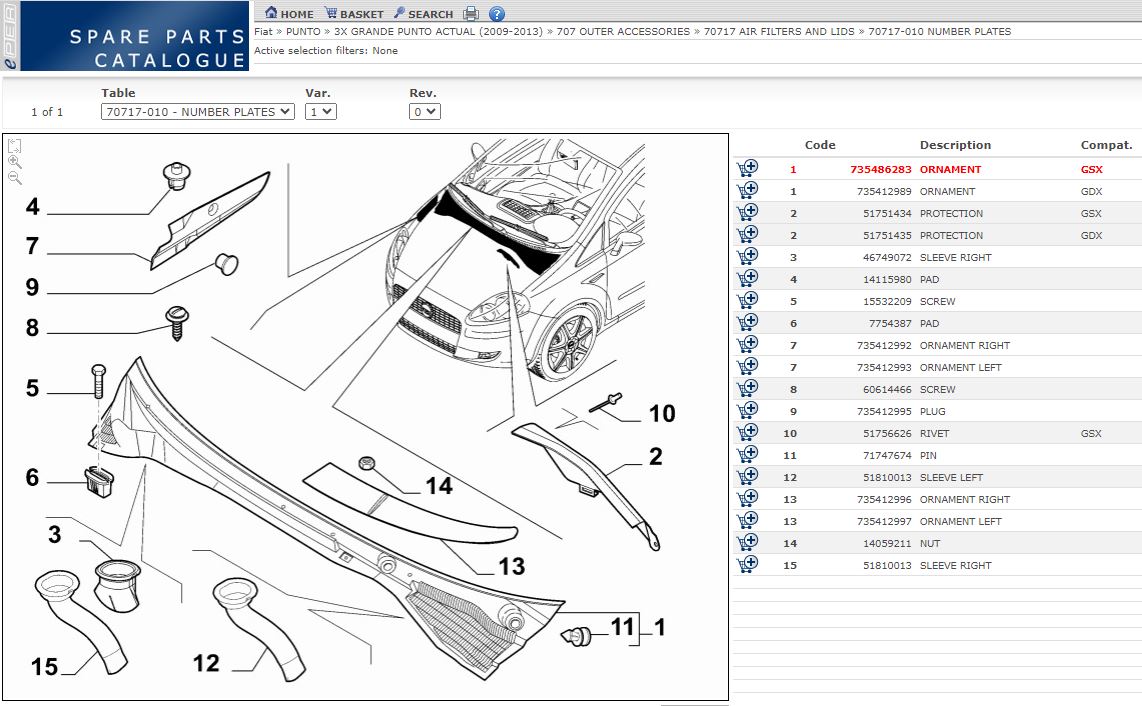Click the Fiat breadcrumb link
Viewport: 1142px width, 706px height.
(263, 31)
